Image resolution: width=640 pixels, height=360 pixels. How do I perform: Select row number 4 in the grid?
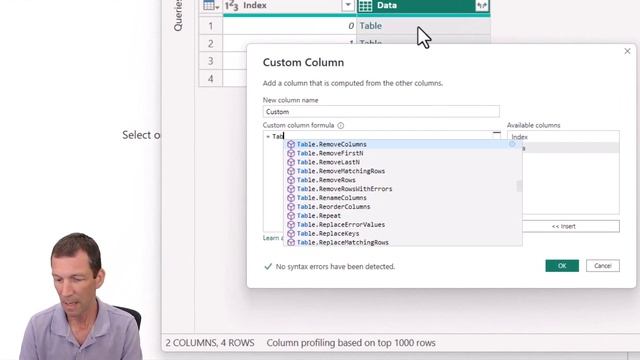tap(211, 78)
